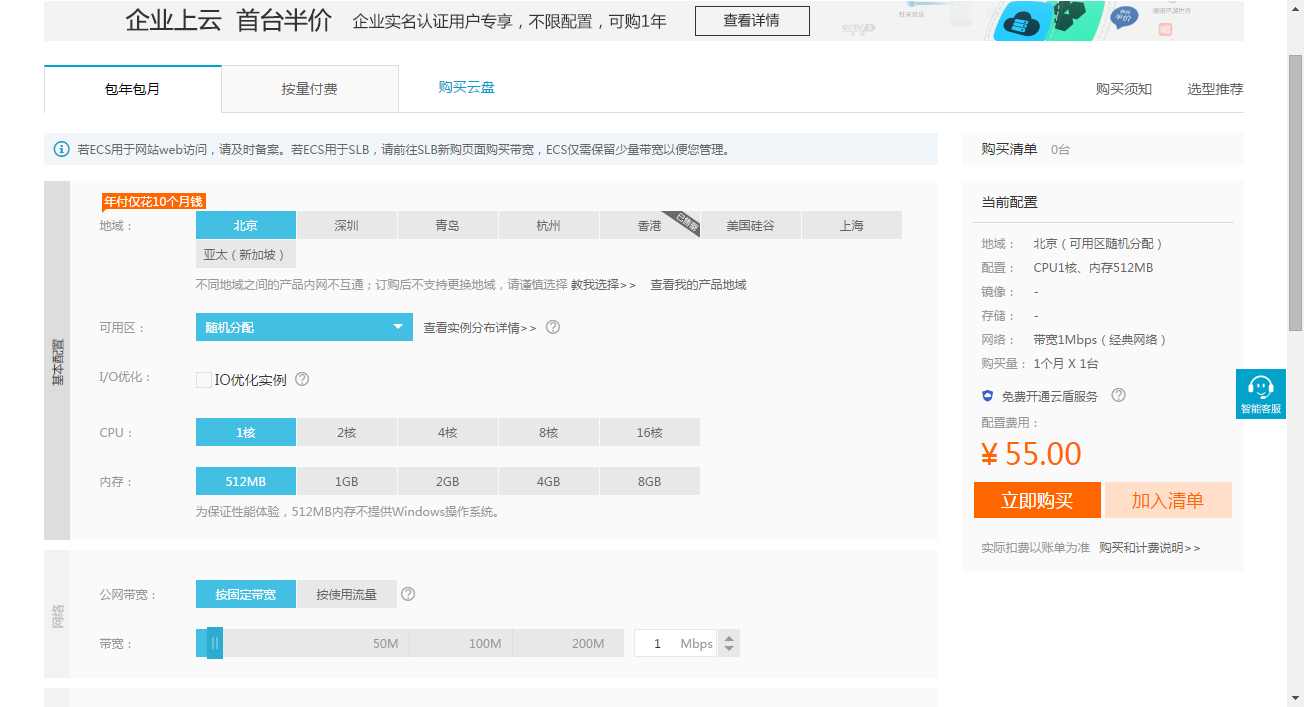Decrease bandwidth Mbps with down arrow

tap(730, 649)
